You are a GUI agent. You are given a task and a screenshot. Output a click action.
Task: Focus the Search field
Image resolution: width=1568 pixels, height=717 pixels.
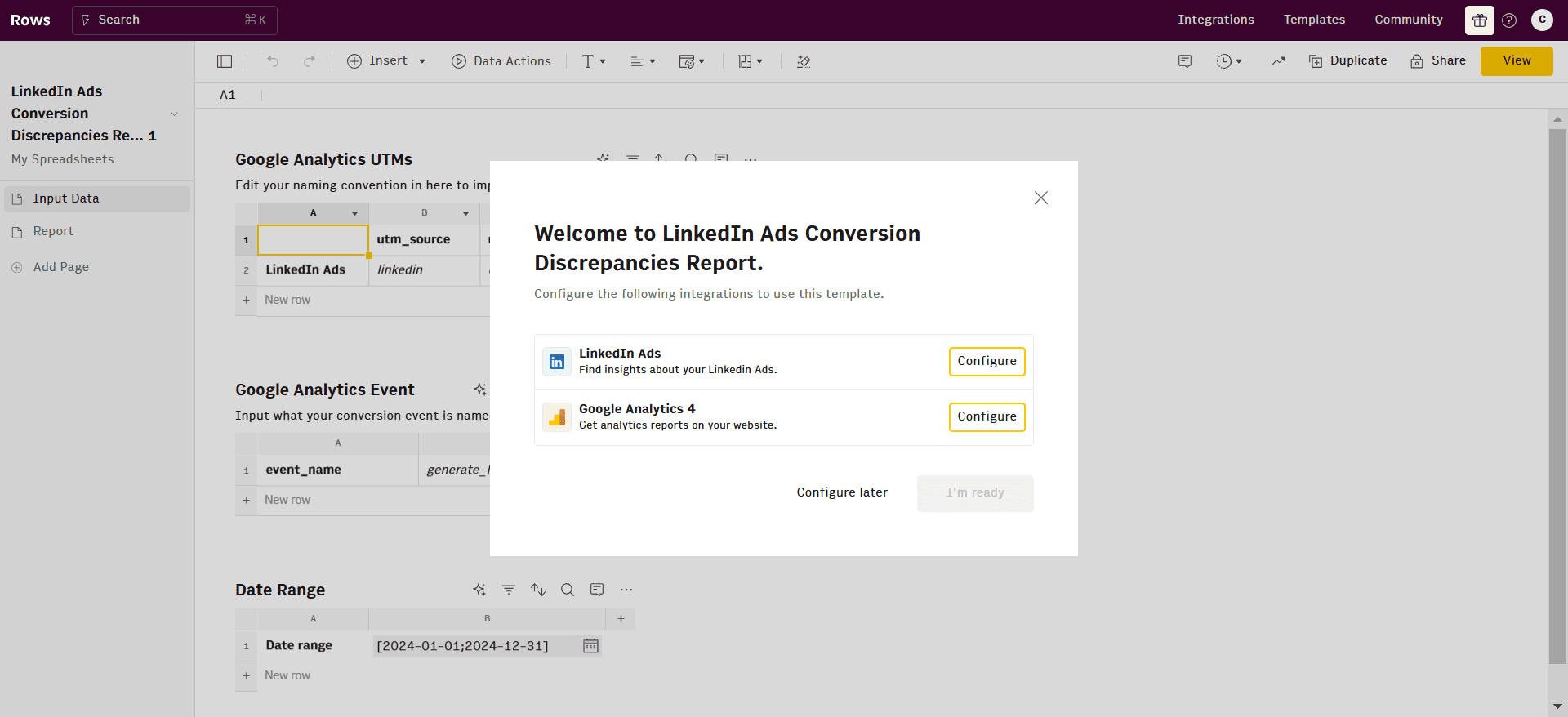pyautogui.click(x=175, y=20)
